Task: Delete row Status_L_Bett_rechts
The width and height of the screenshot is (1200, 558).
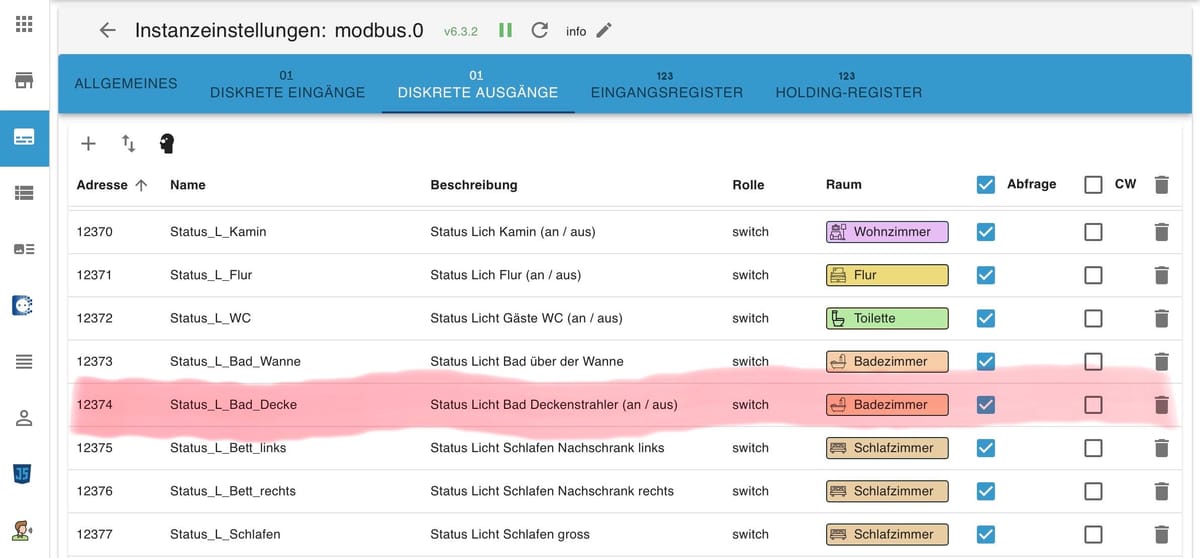Action: click(x=1161, y=491)
